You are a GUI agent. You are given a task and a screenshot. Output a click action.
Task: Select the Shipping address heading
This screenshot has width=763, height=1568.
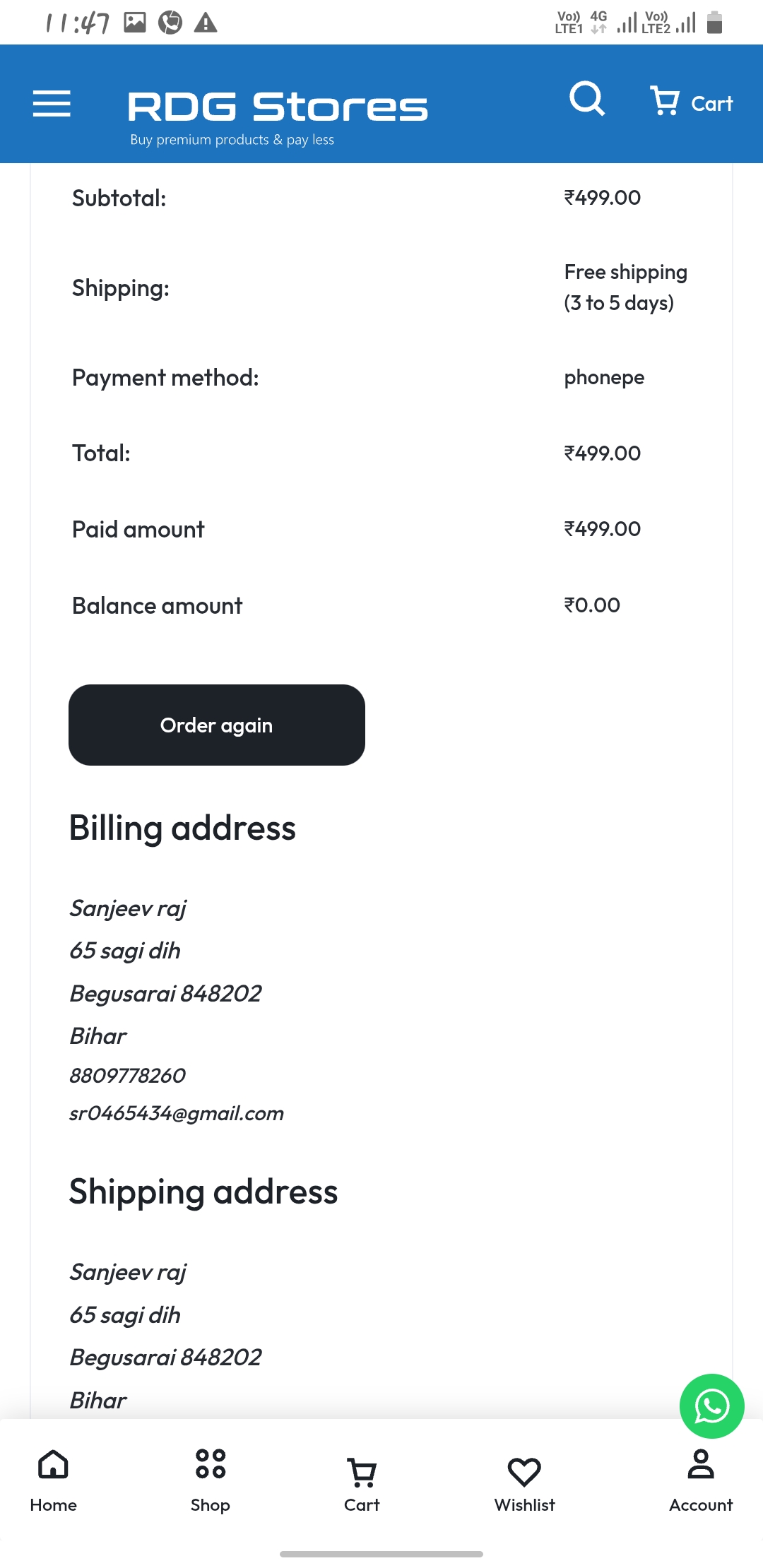coord(203,1192)
